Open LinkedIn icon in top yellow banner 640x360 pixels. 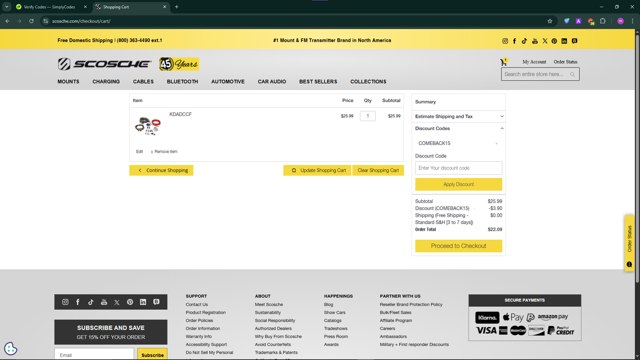564,41
